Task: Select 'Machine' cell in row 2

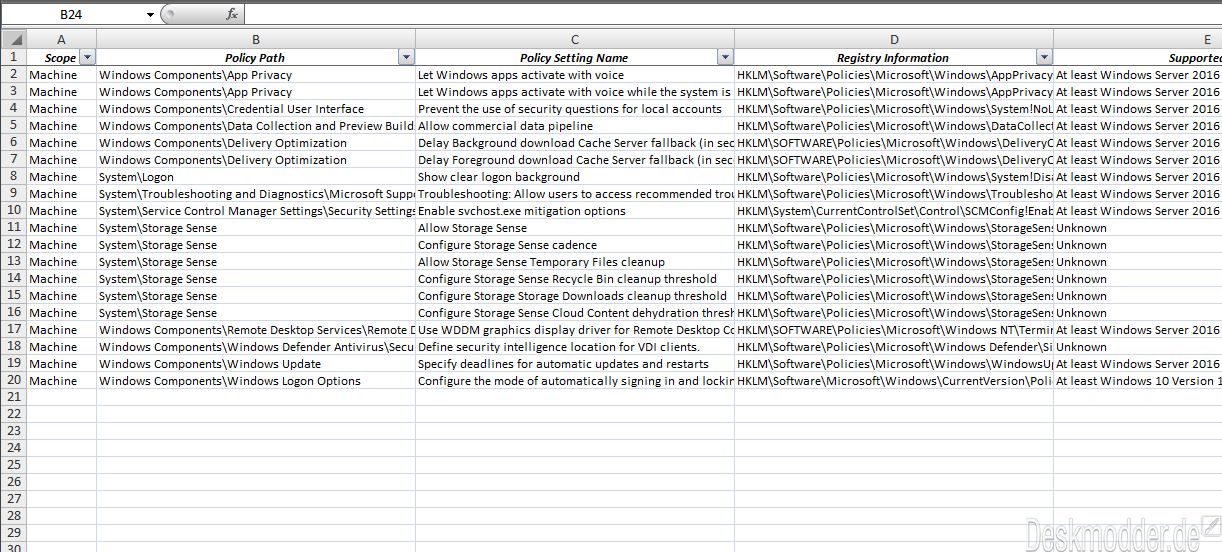Action: (61, 75)
